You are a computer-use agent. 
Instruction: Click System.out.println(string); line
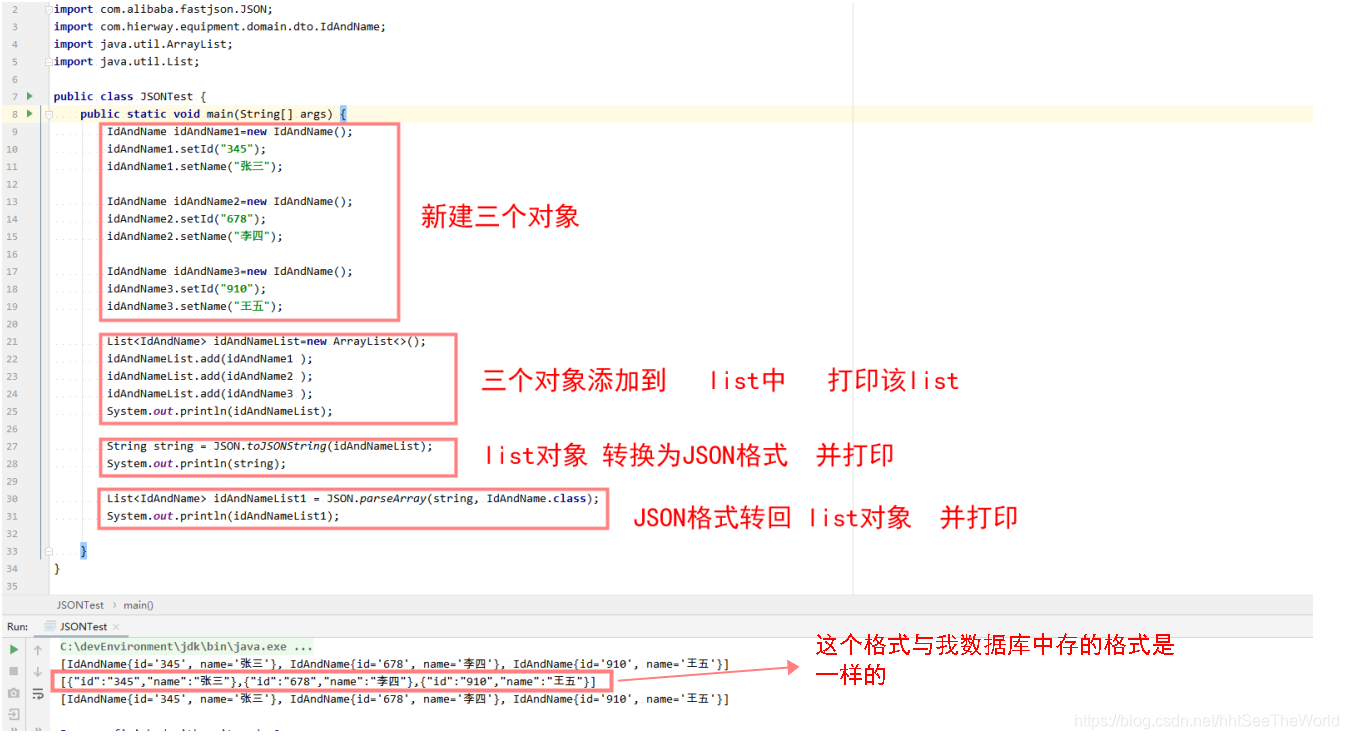(196, 463)
